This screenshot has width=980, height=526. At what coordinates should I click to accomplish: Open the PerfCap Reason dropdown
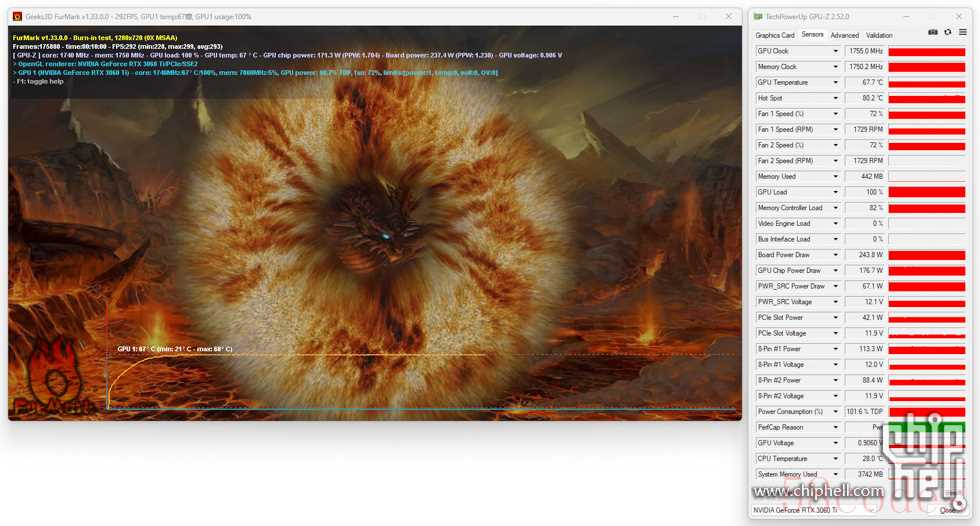click(835, 427)
